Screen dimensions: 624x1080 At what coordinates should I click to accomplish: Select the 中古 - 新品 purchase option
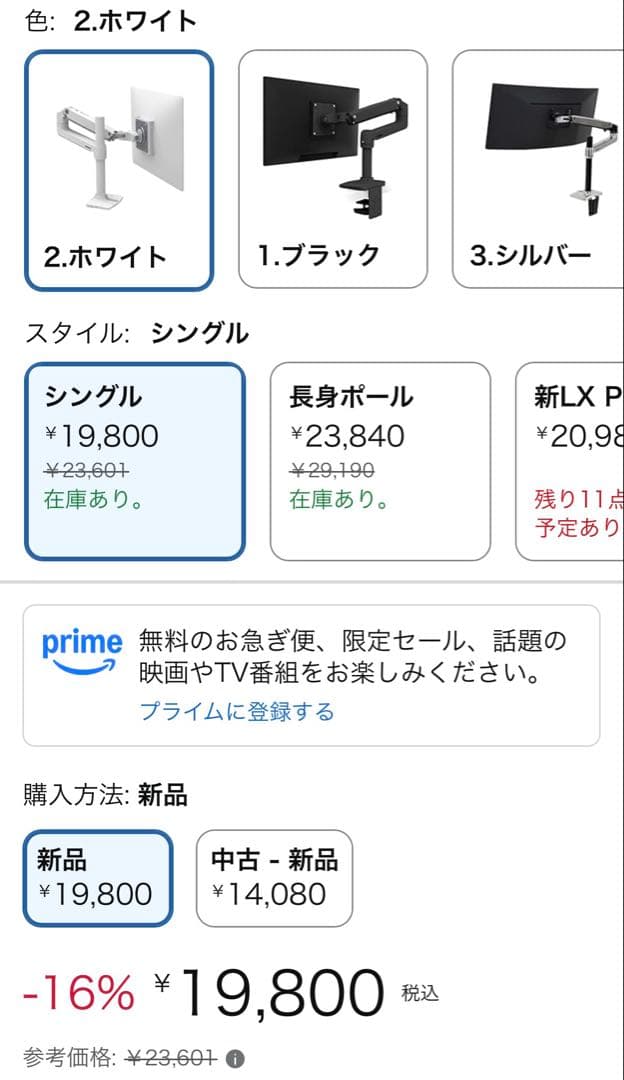tap(274, 876)
